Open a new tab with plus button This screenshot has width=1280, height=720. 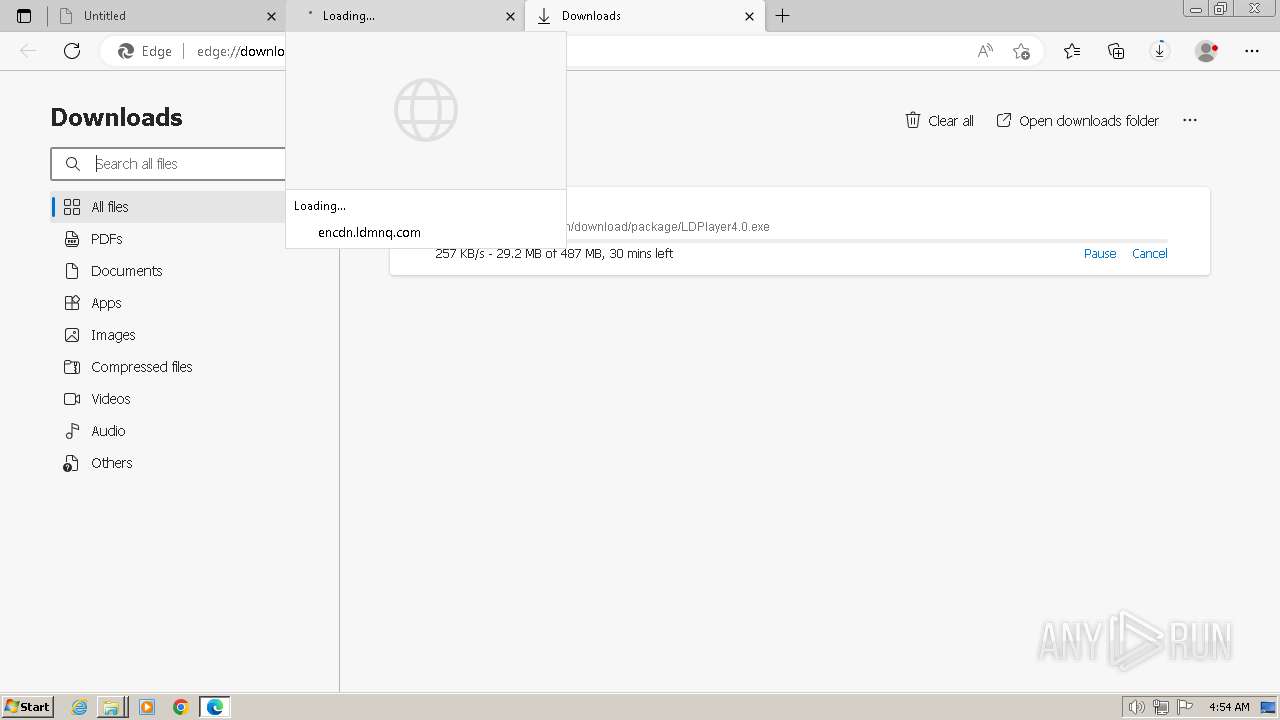pos(783,16)
